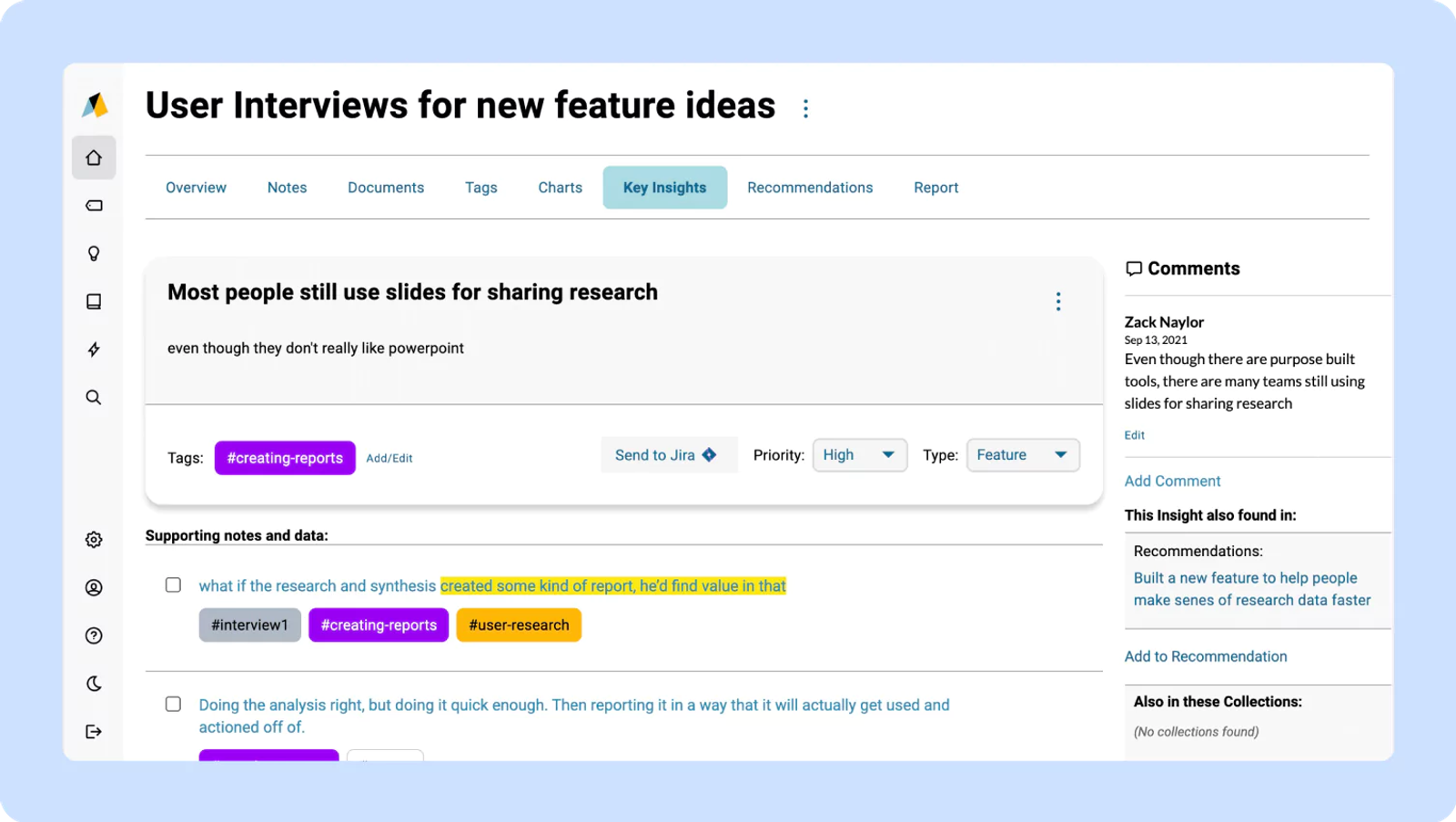Open settings gear in sidebar
Screen dimensions: 1456x822
point(94,540)
